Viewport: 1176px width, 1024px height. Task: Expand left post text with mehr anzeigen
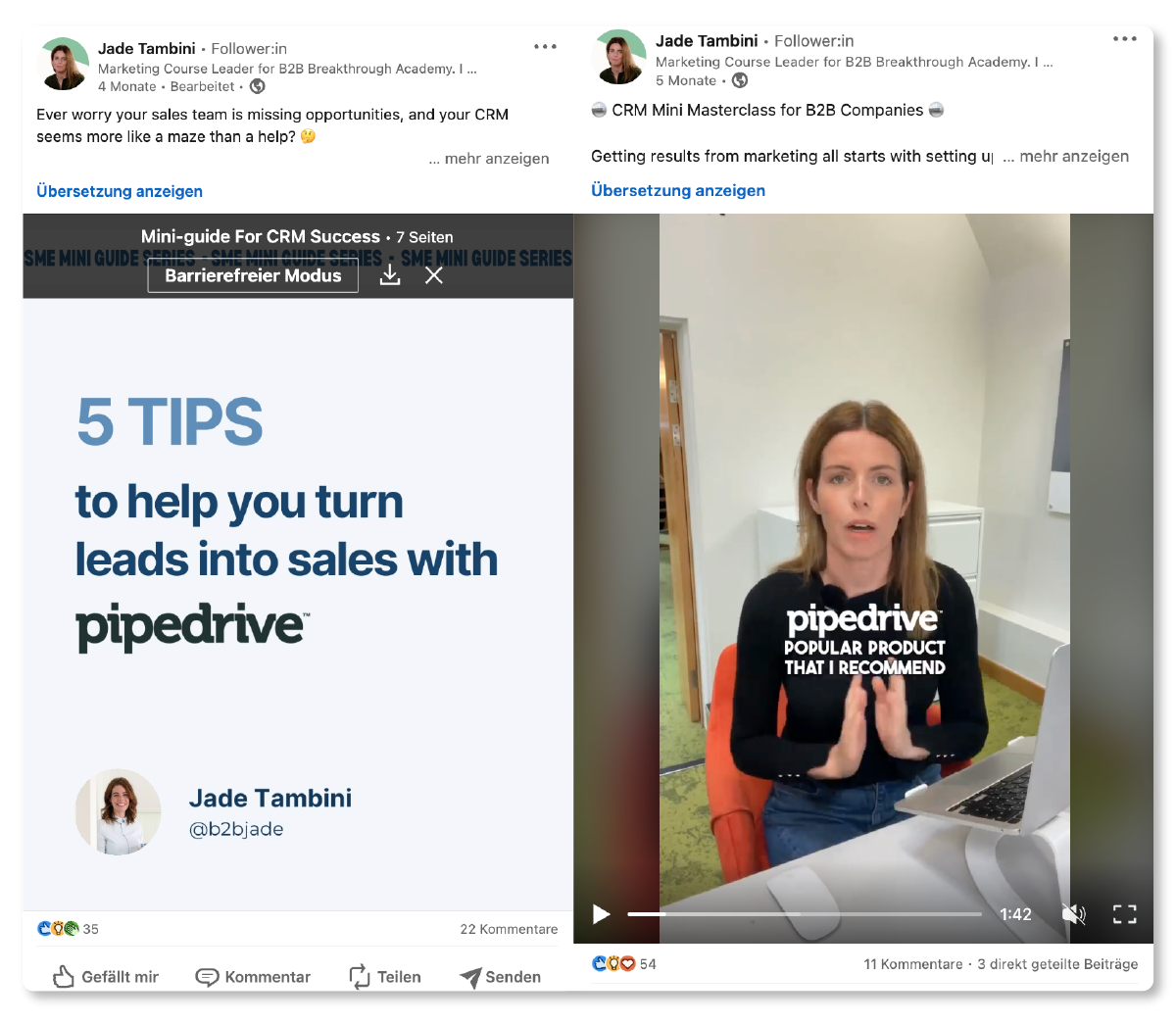click(x=489, y=159)
